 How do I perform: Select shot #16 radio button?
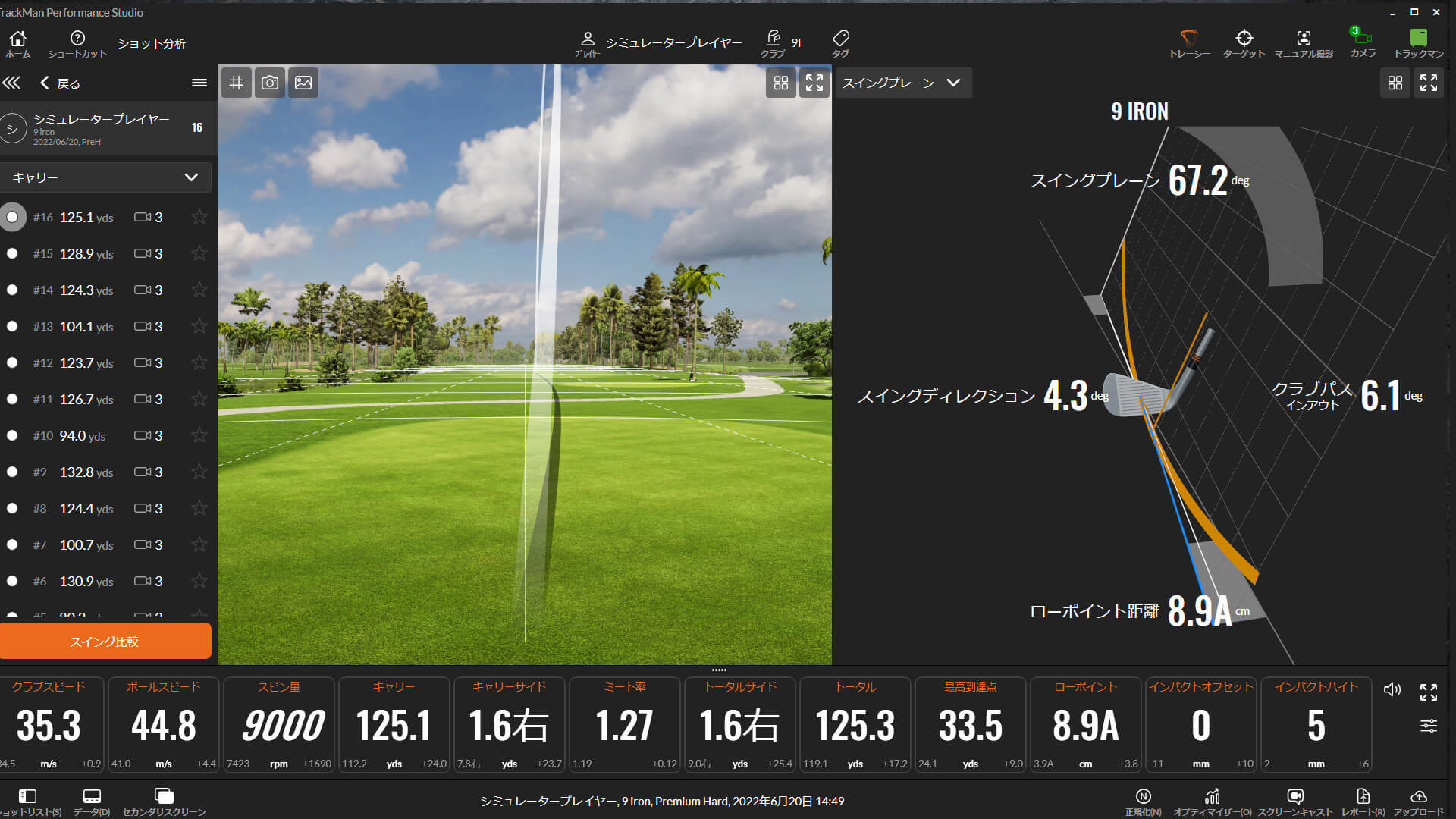pyautogui.click(x=12, y=218)
